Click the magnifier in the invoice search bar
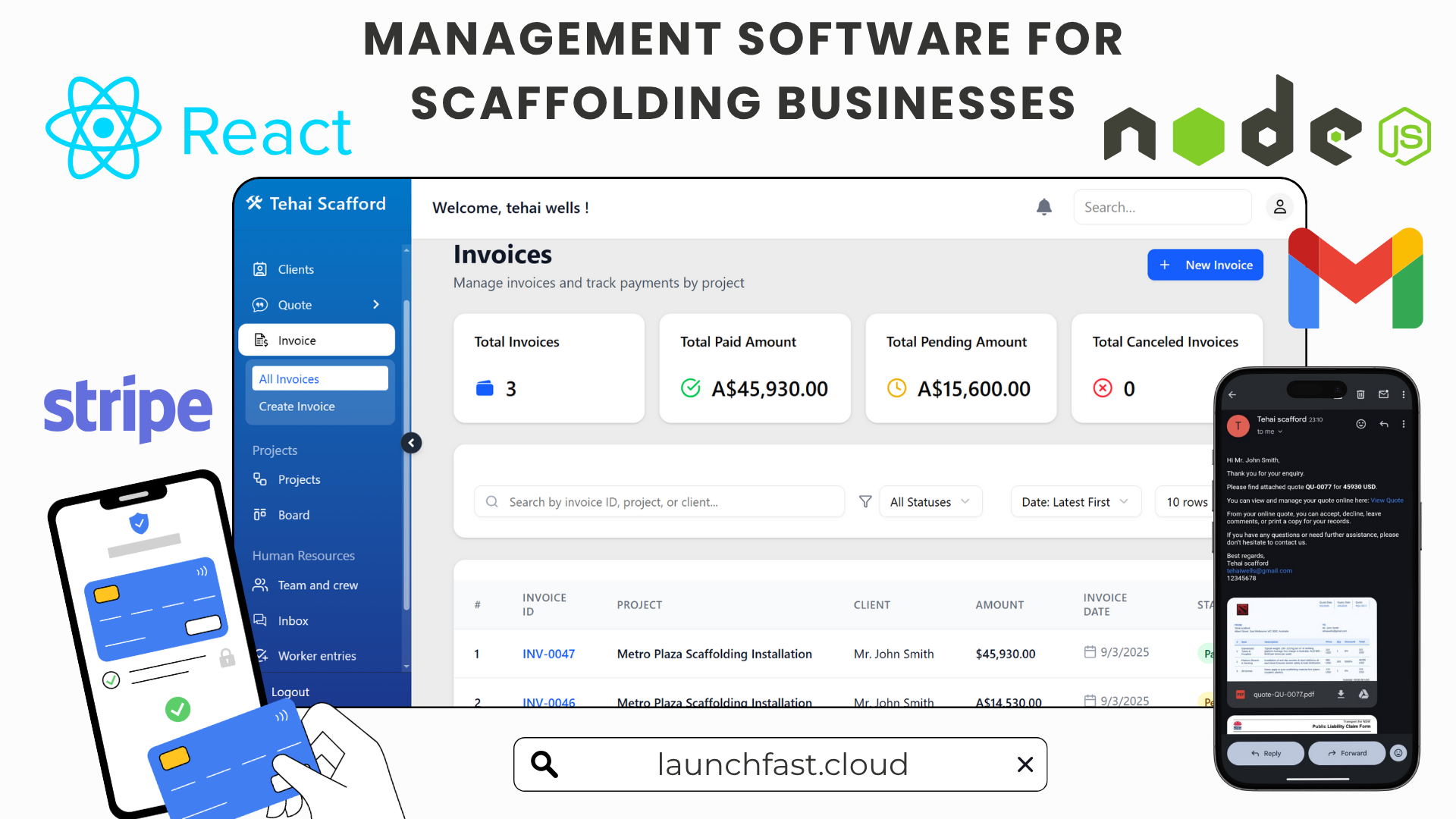1456x819 pixels. pyautogui.click(x=491, y=501)
